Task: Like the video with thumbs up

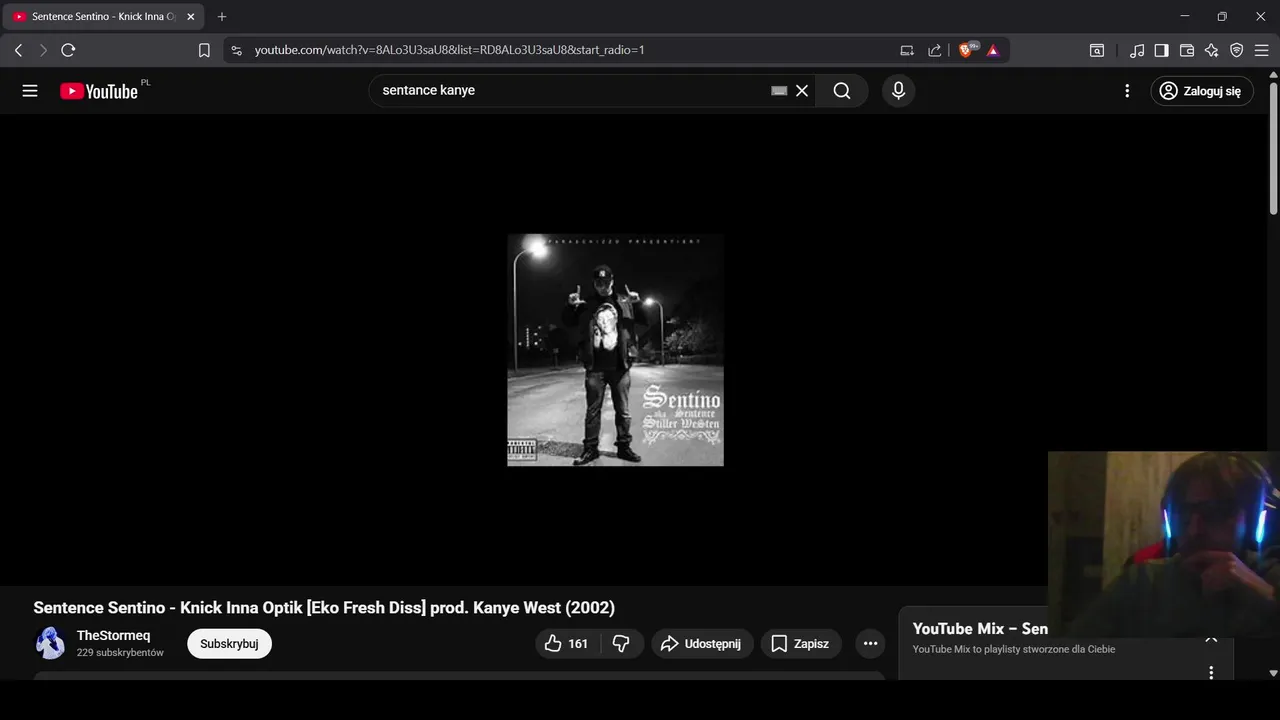Action: coord(567,644)
